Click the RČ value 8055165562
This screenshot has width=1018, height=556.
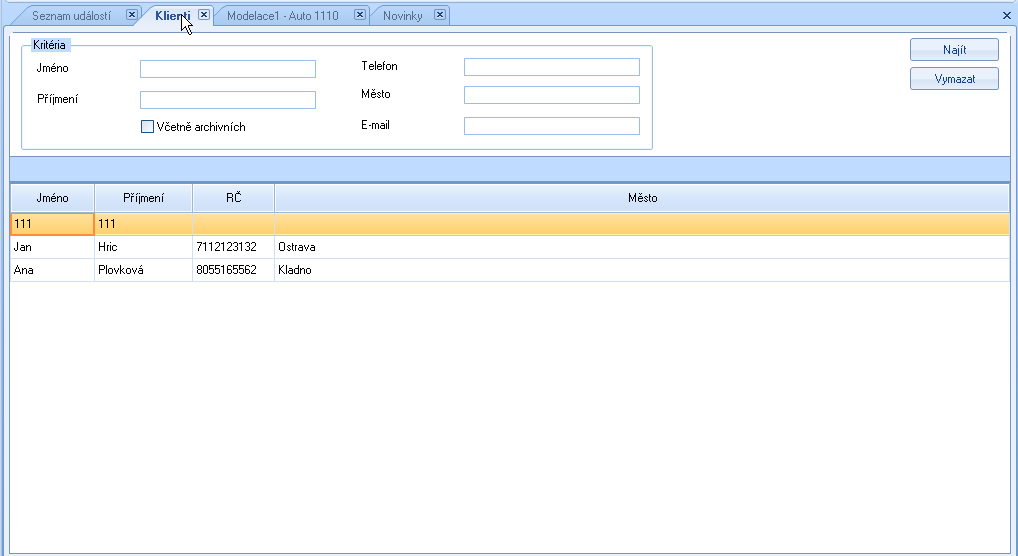[x=234, y=270]
